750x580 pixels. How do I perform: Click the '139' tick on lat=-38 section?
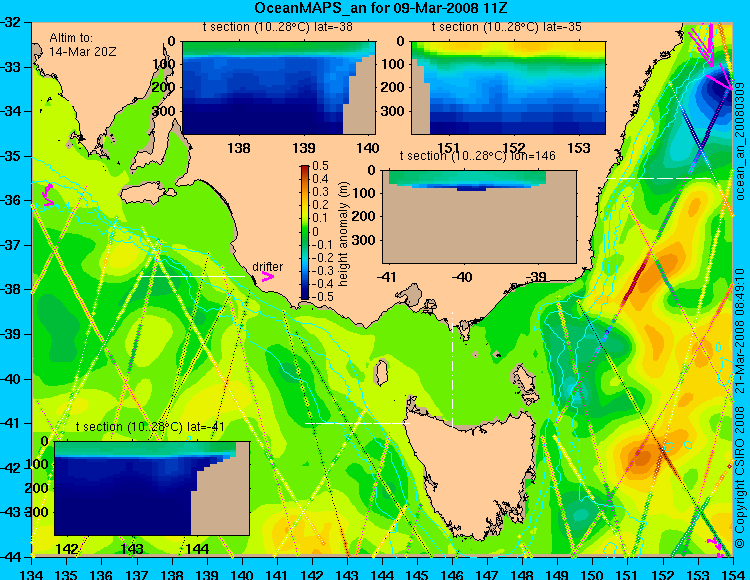tap(304, 148)
